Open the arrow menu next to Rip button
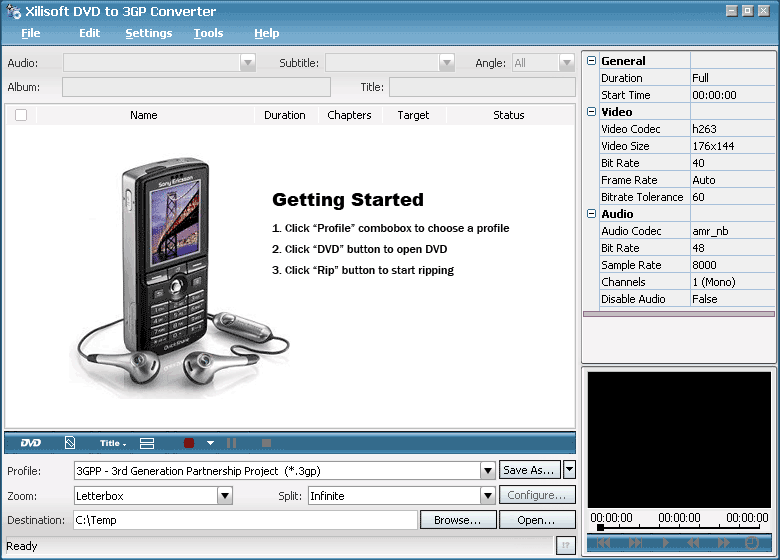 210,443
